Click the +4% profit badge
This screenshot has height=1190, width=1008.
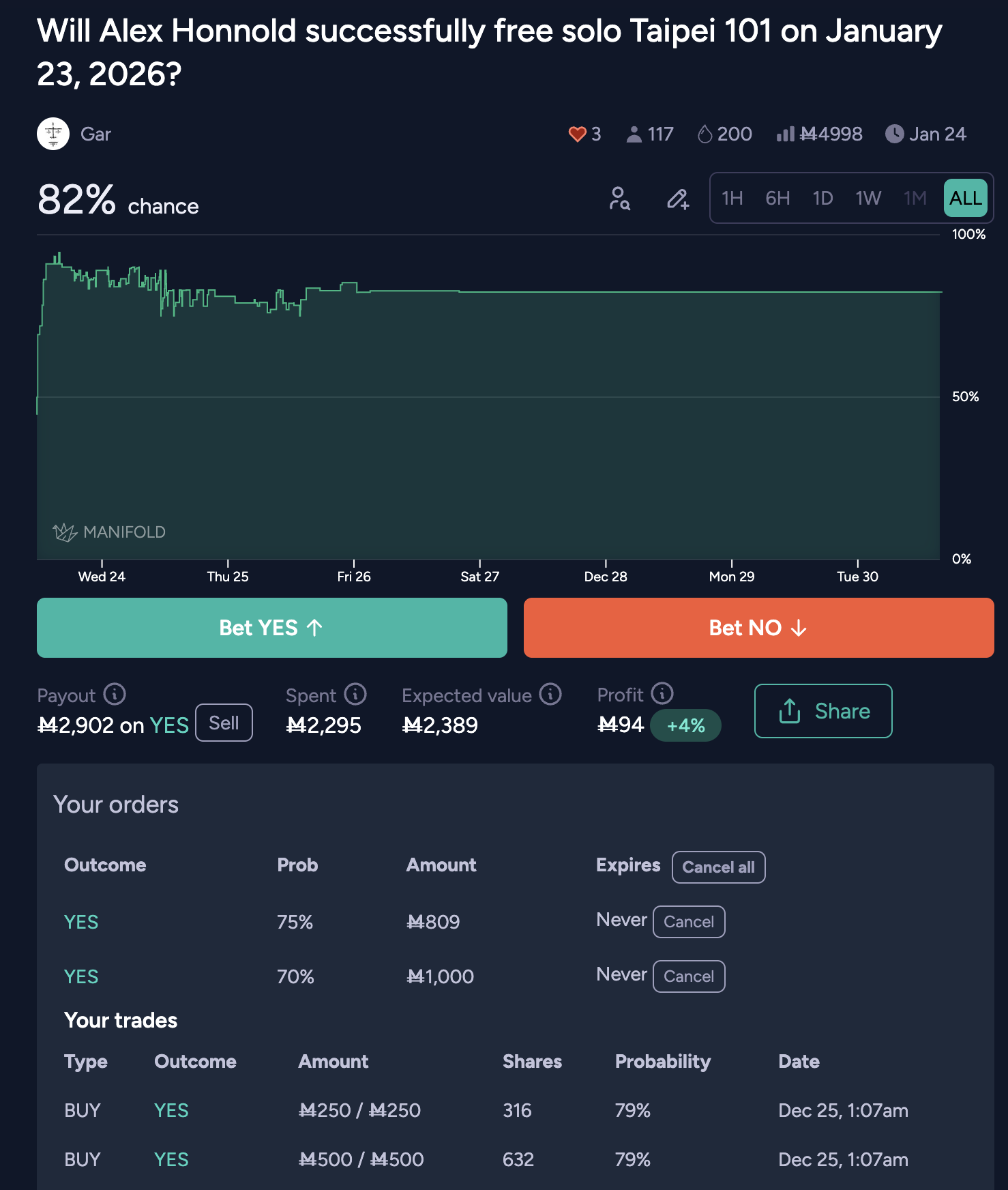[x=685, y=725]
